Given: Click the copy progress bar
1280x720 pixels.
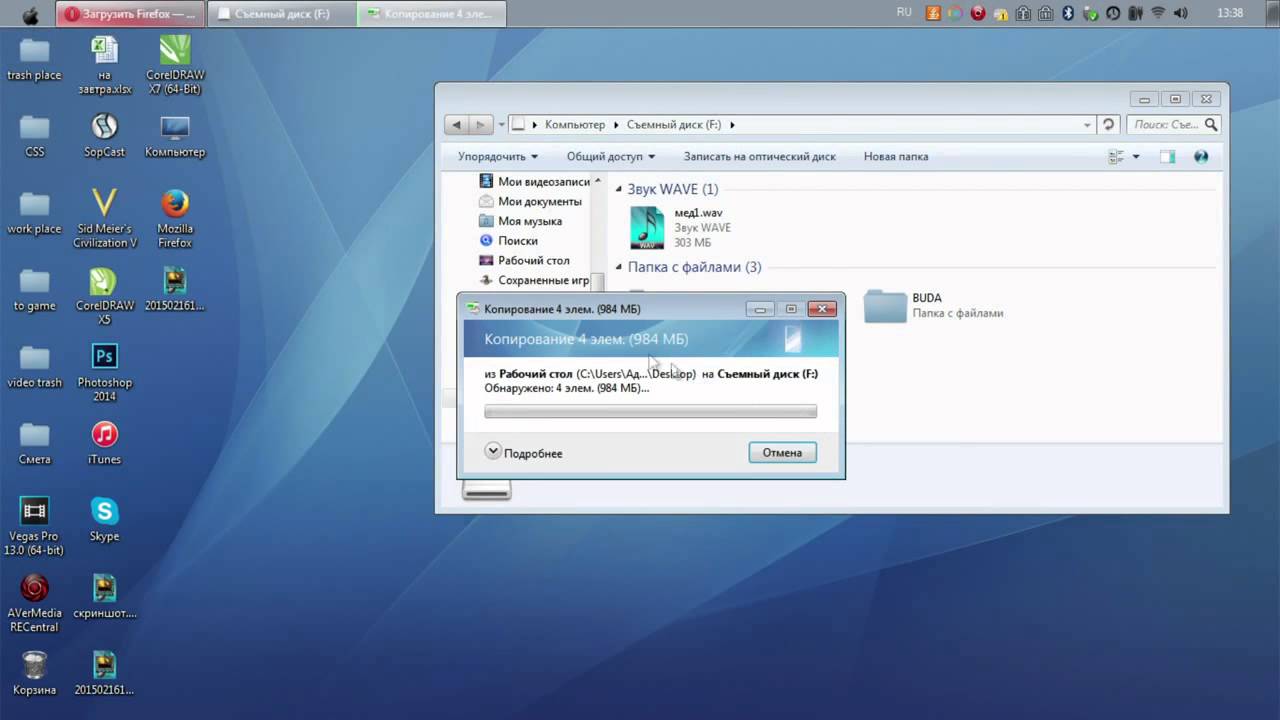Looking at the screenshot, I should pos(650,411).
